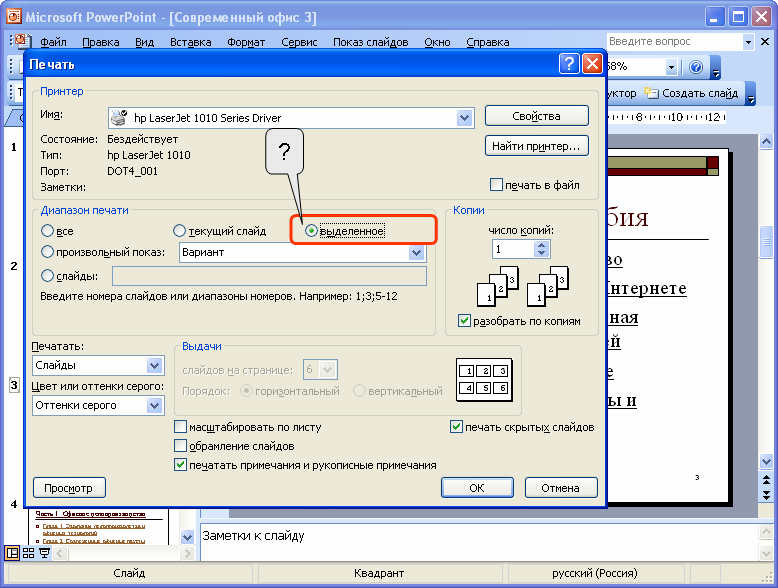Click number of copies field

click(x=514, y=249)
